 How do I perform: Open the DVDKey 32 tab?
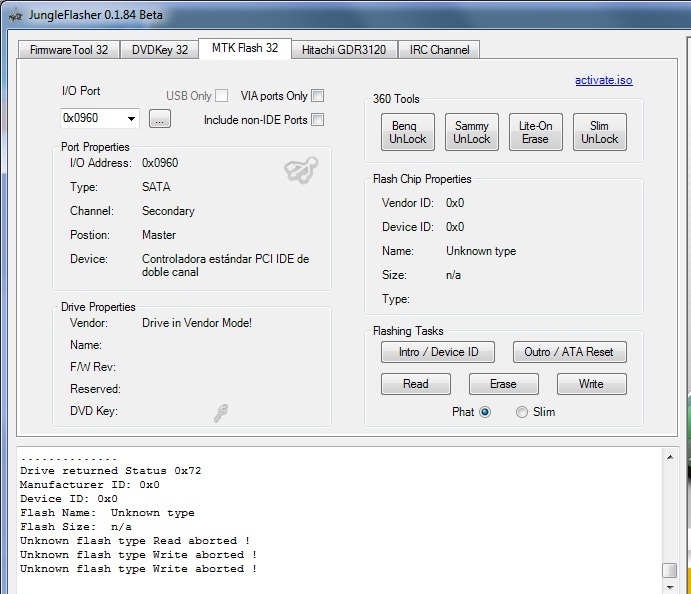pos(160,49)
